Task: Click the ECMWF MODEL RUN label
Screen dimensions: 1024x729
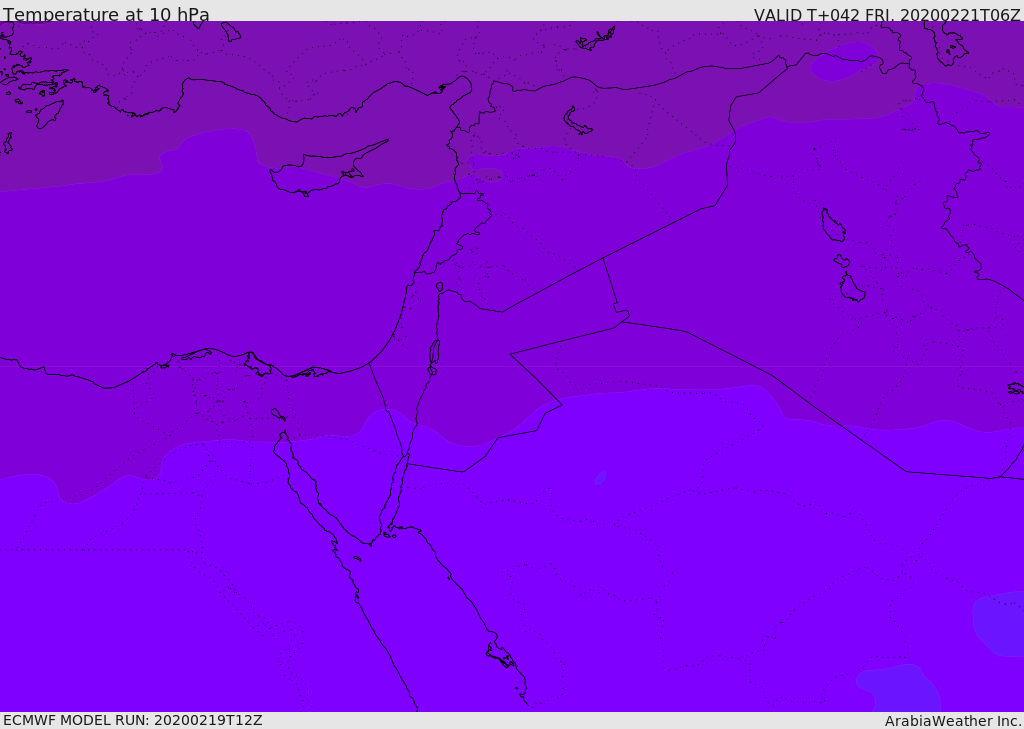Action: (132, 720)
